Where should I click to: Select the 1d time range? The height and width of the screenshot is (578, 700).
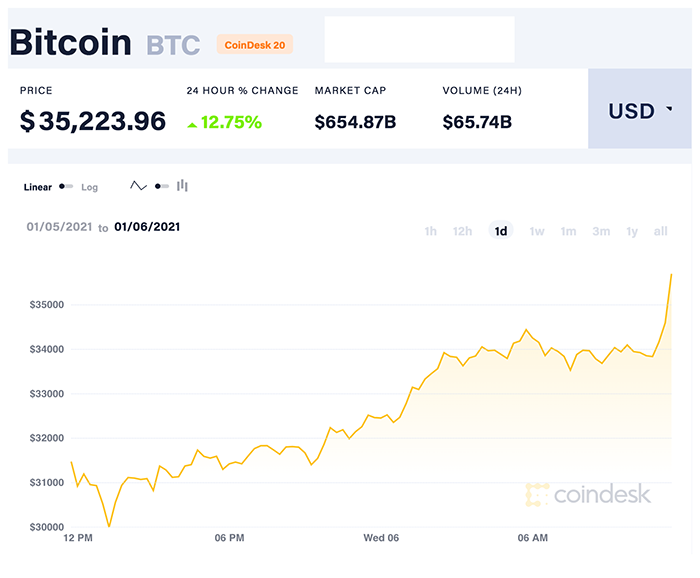(501, 231)
